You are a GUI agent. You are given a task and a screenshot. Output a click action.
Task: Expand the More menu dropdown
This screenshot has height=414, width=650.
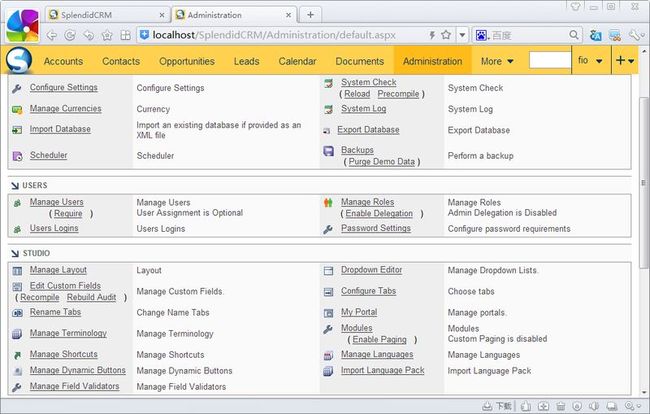click(497, 61)
